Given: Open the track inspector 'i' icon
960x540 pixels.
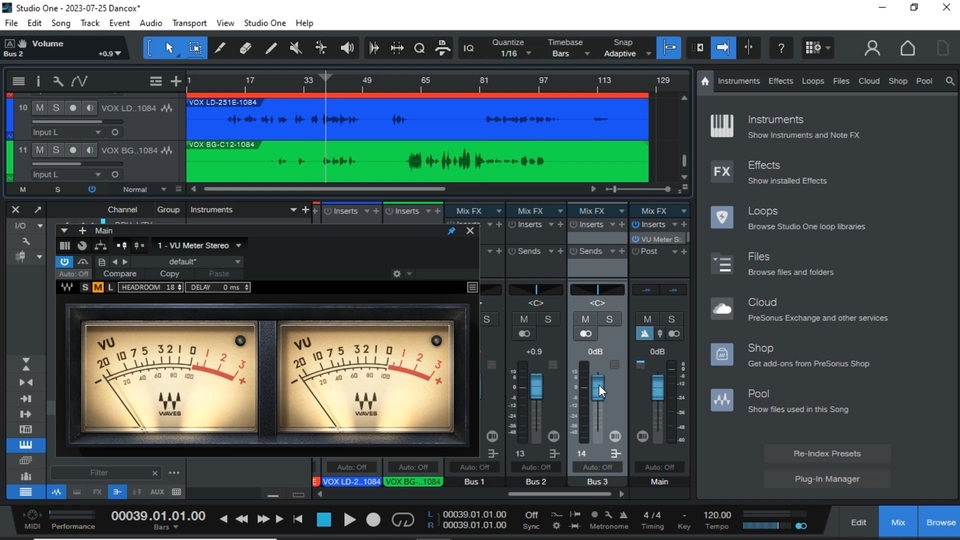Looking at the screenshot, I should [x=38, y=81].
